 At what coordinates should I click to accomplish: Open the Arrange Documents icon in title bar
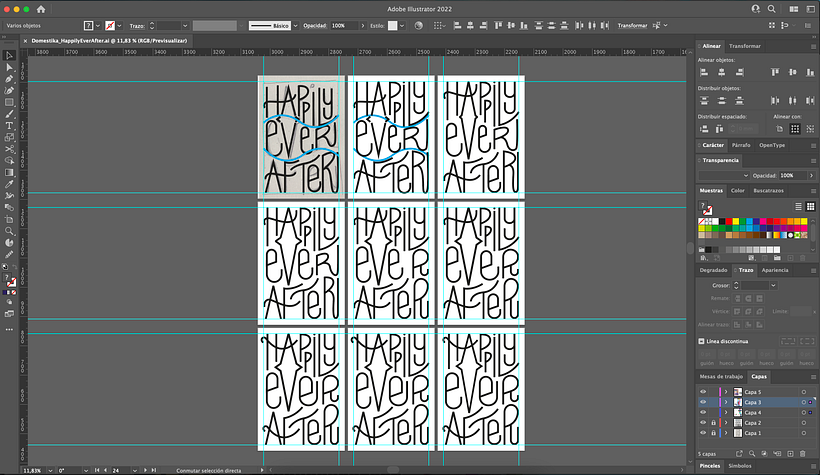(793, 9)
